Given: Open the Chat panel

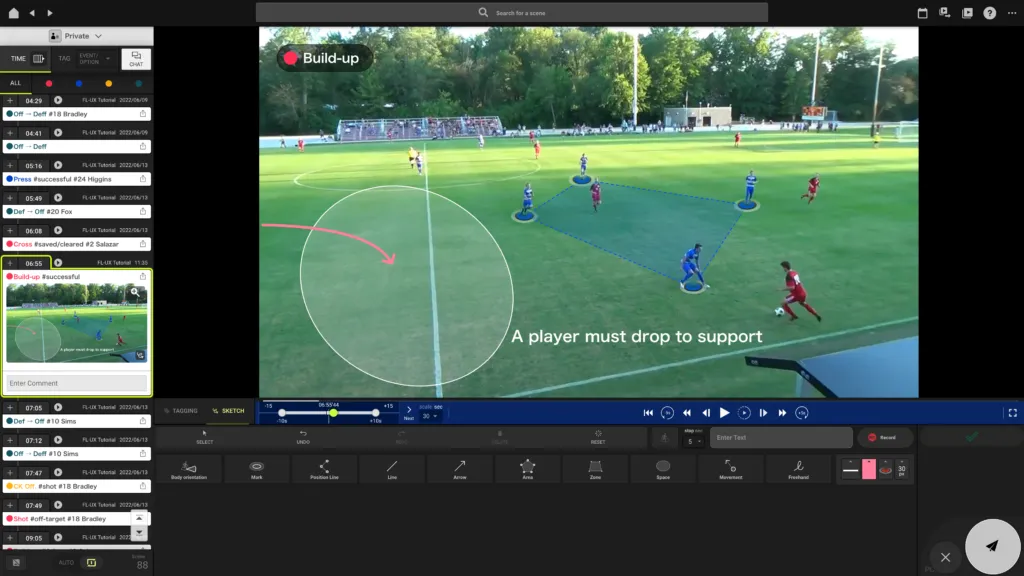Looking at the screenshot, I should (136, 59).
